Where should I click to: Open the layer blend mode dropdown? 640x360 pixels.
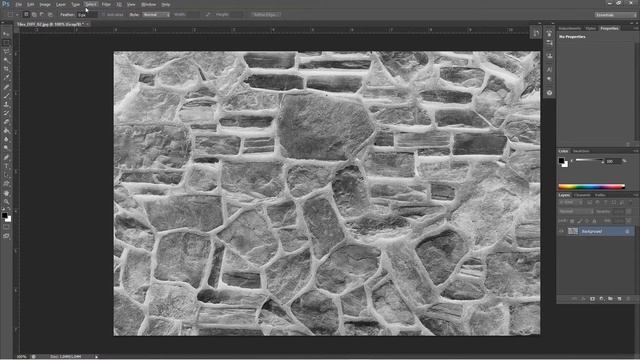click(576, 211)
